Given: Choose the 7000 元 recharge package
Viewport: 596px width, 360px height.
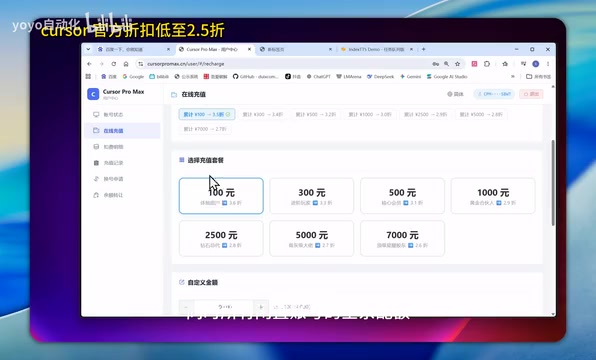Looking at the screenshot, I should click(403, 238).
